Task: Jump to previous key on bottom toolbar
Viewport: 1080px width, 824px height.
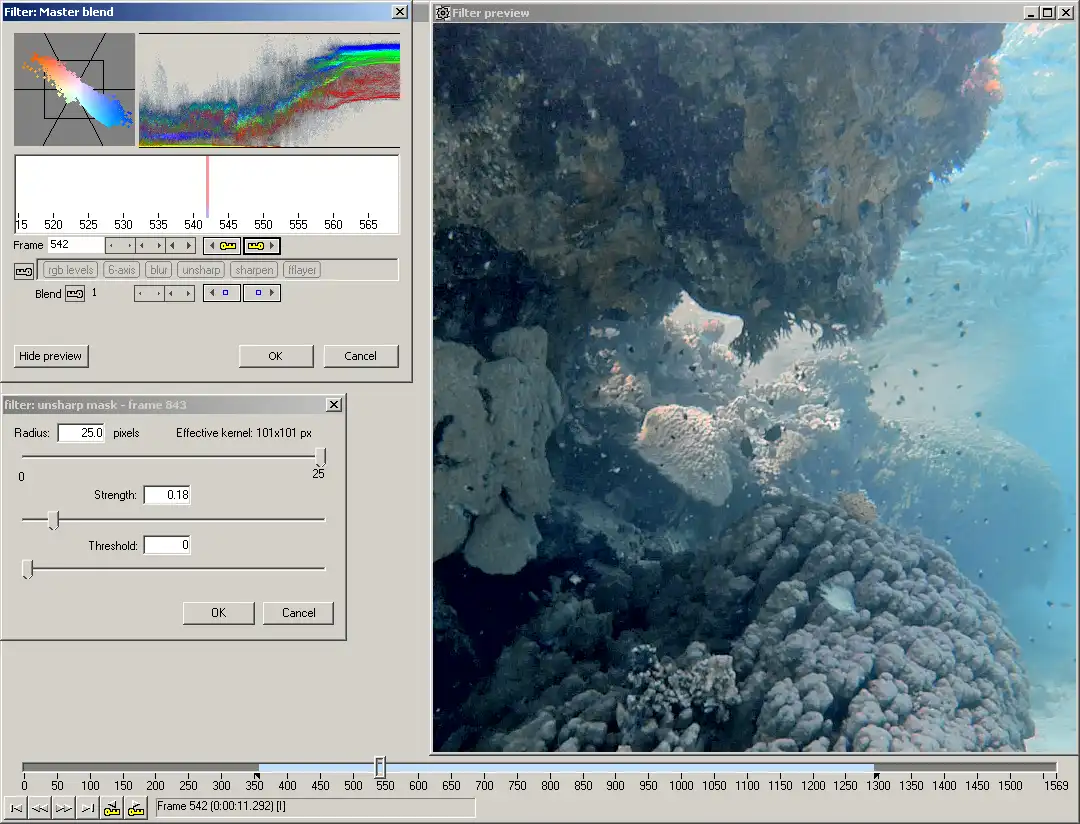Action: click(x=112, y=808)
